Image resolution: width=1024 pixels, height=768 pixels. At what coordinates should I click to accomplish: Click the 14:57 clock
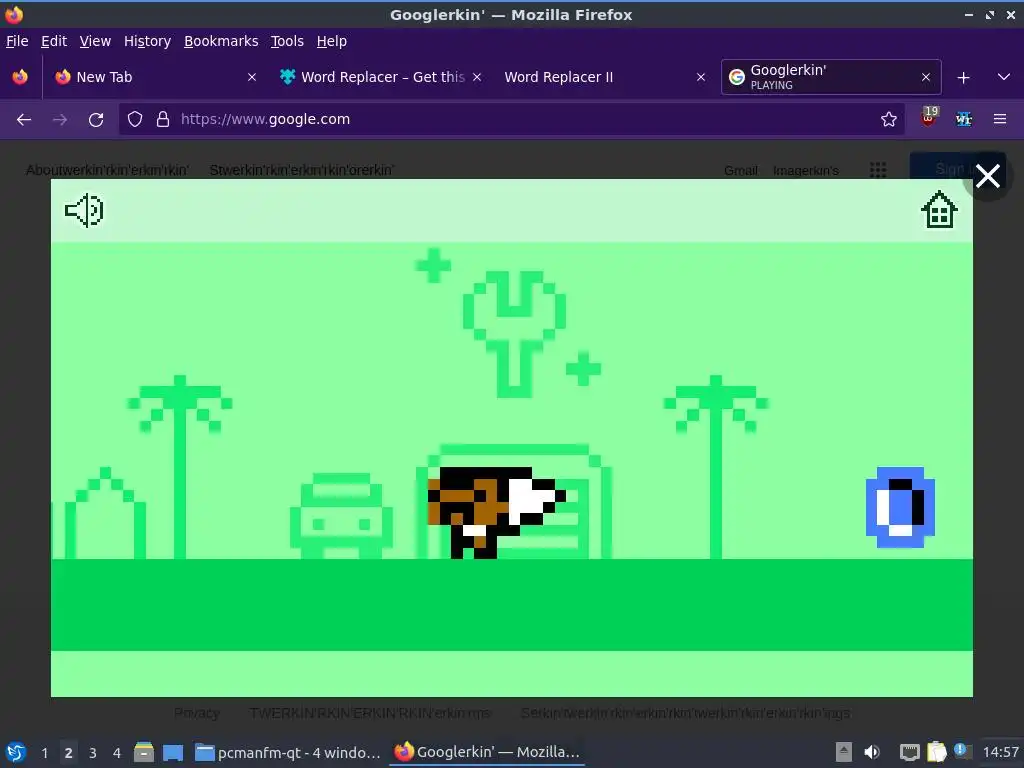tap(1000, 752)
